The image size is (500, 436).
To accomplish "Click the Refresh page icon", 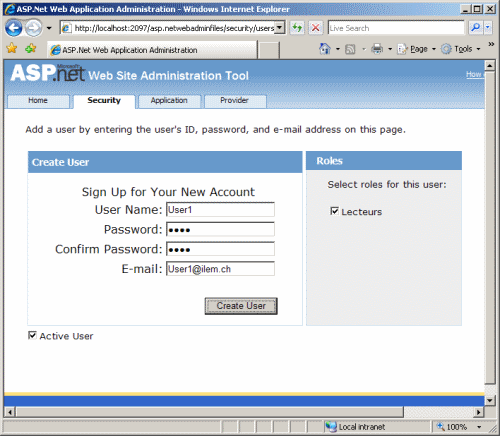I will (297, 28).
